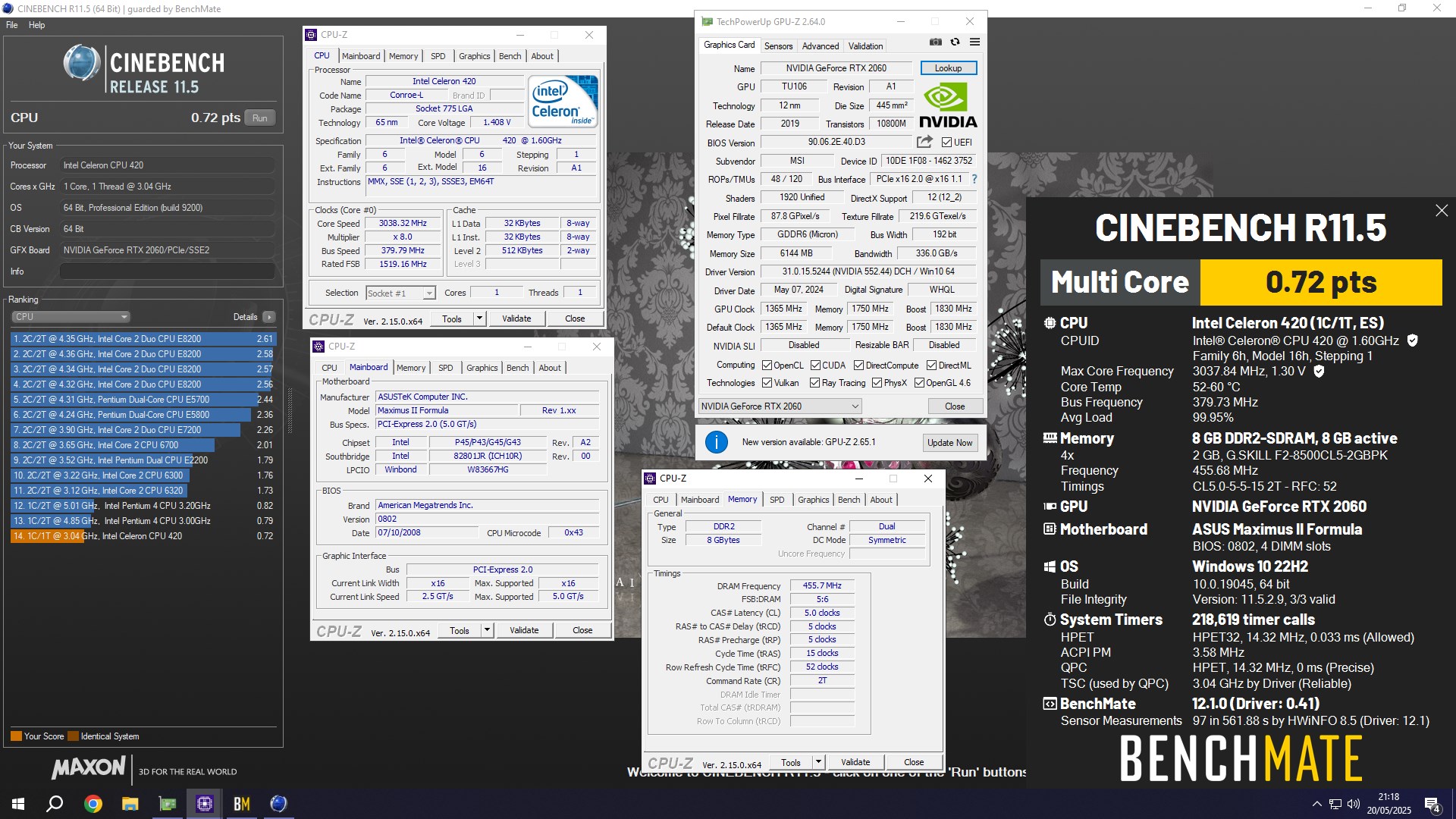
Task: Click the taskbar clock showing 21:18
Action: [1389, 804]
